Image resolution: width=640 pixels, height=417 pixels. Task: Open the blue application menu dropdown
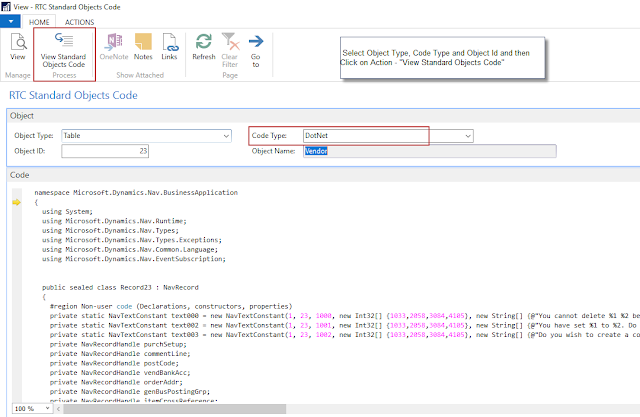click(x=10, y=21)
